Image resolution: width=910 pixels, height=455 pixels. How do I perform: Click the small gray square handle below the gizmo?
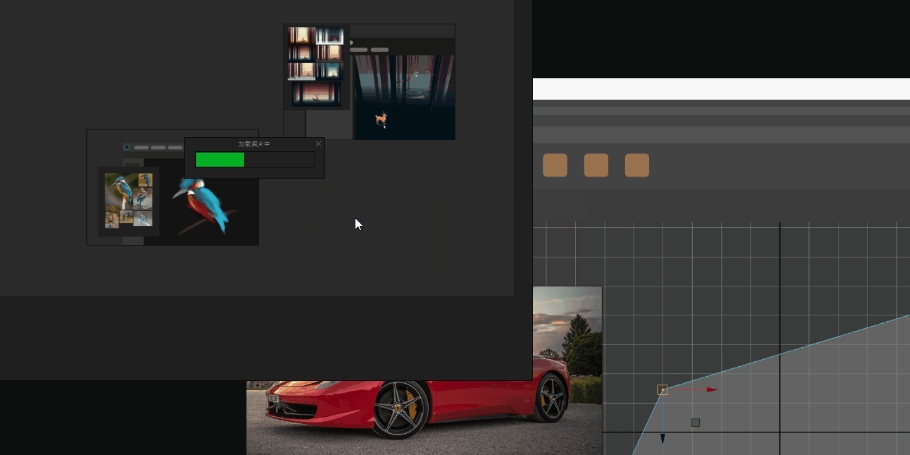click(x=695, y=422)
